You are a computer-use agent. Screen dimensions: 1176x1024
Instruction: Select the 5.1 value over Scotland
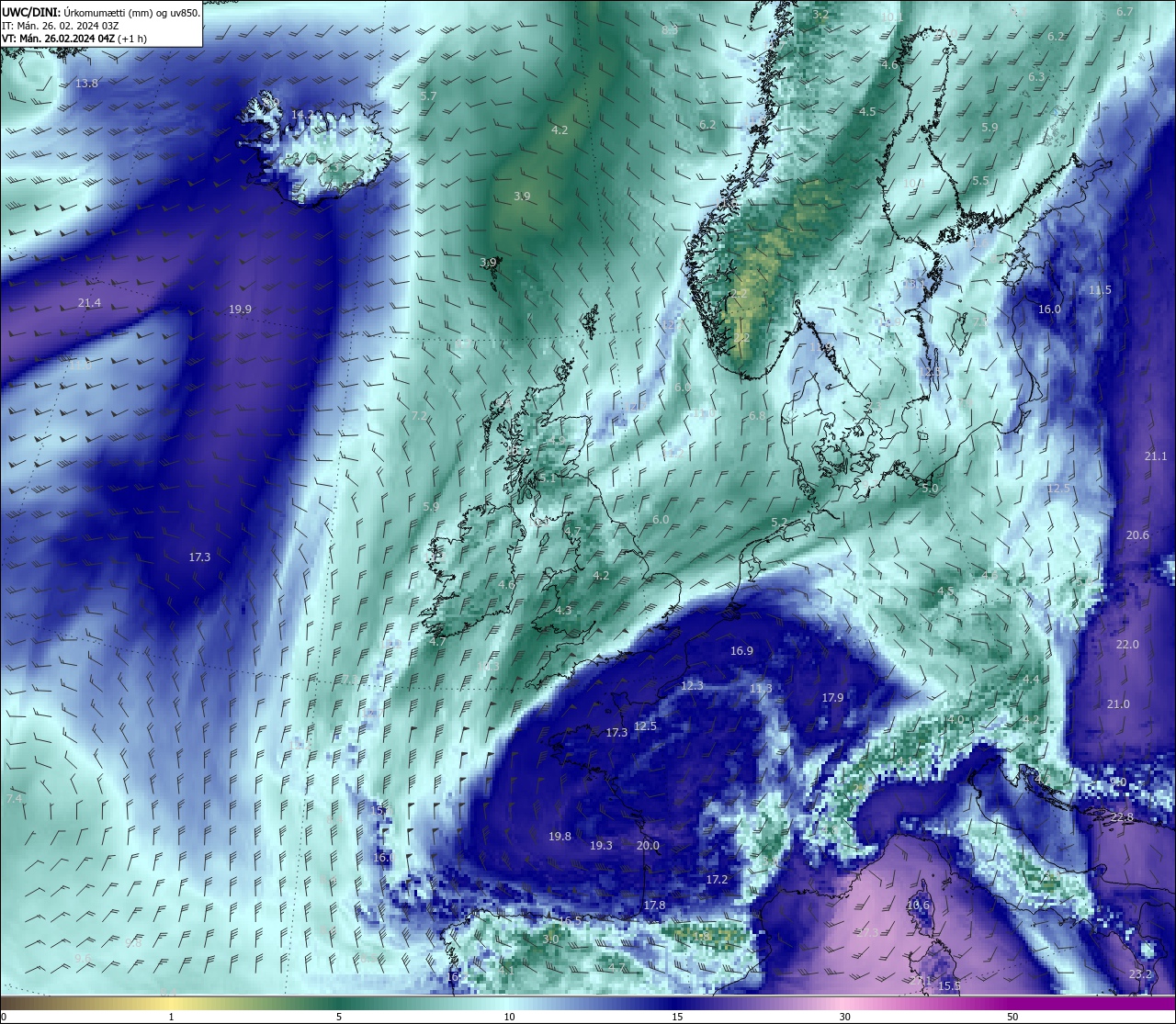(548, 478)
